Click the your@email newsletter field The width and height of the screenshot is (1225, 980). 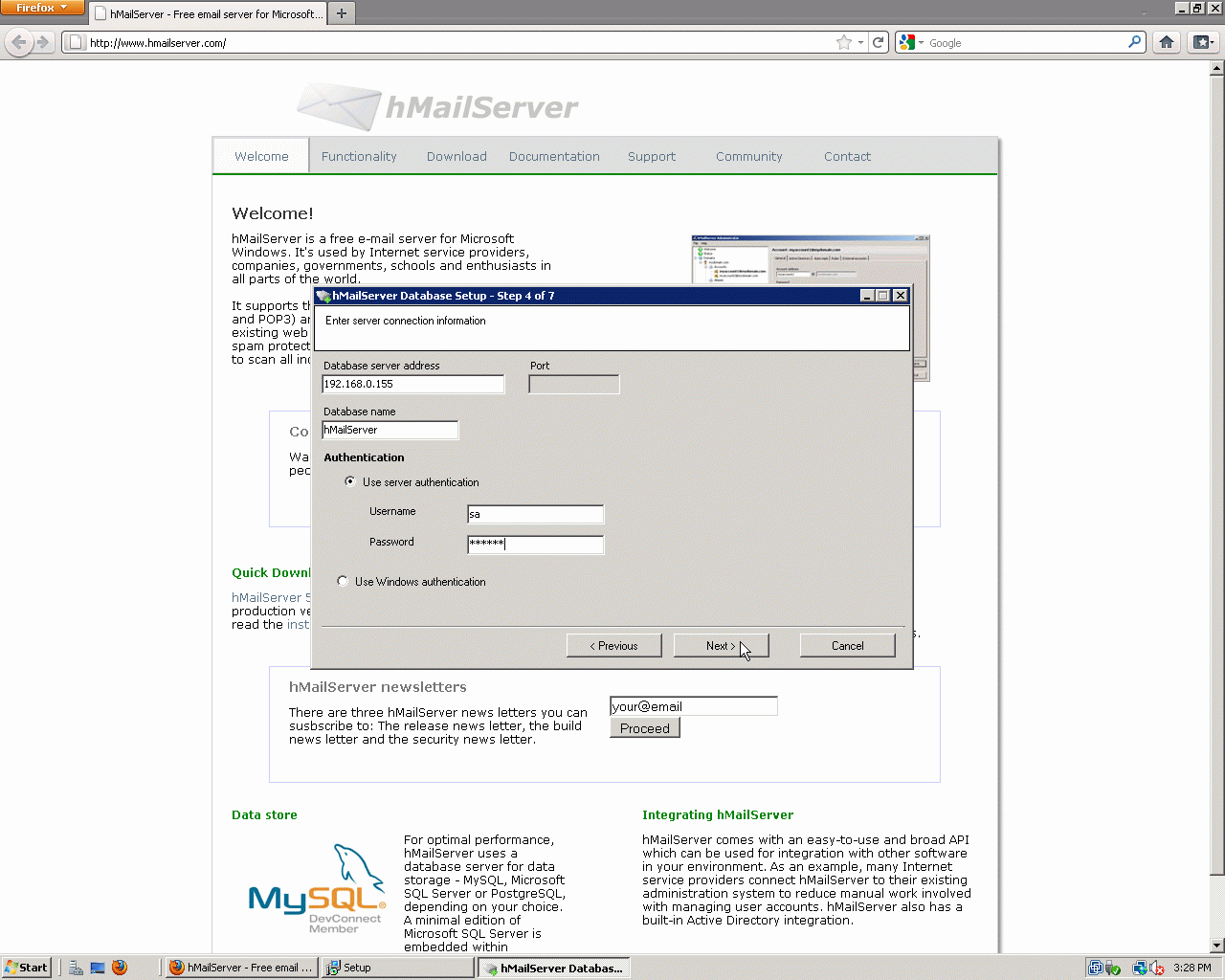(x=694, y=706)
